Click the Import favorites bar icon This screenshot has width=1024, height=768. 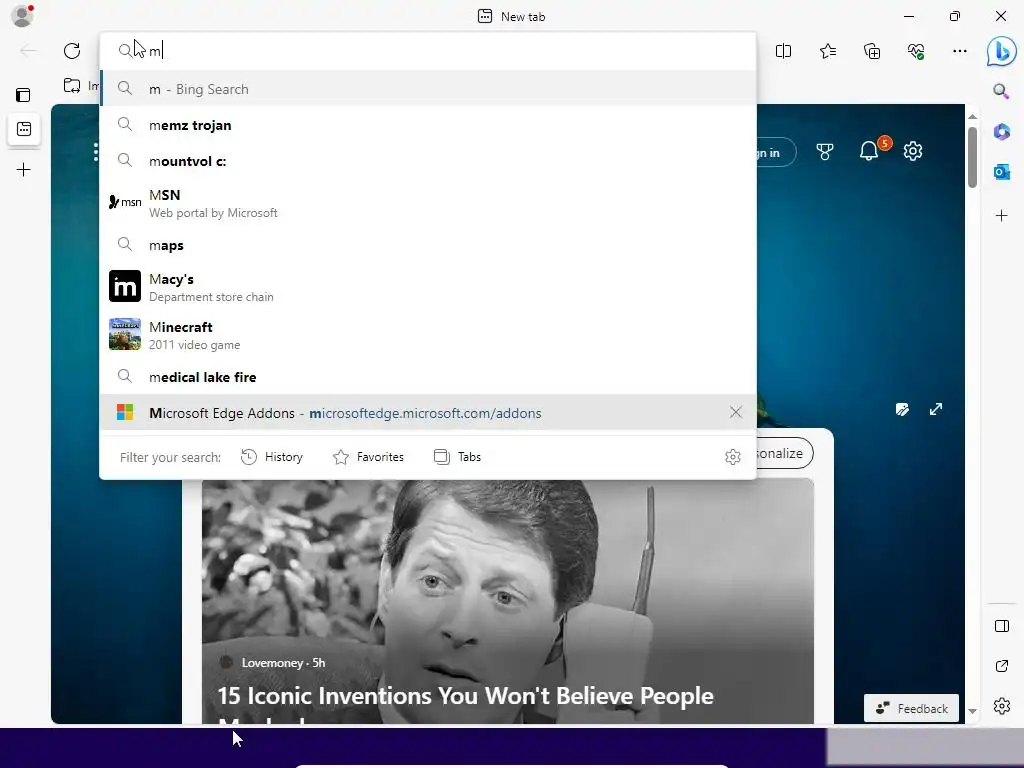[x=72, y=86]
